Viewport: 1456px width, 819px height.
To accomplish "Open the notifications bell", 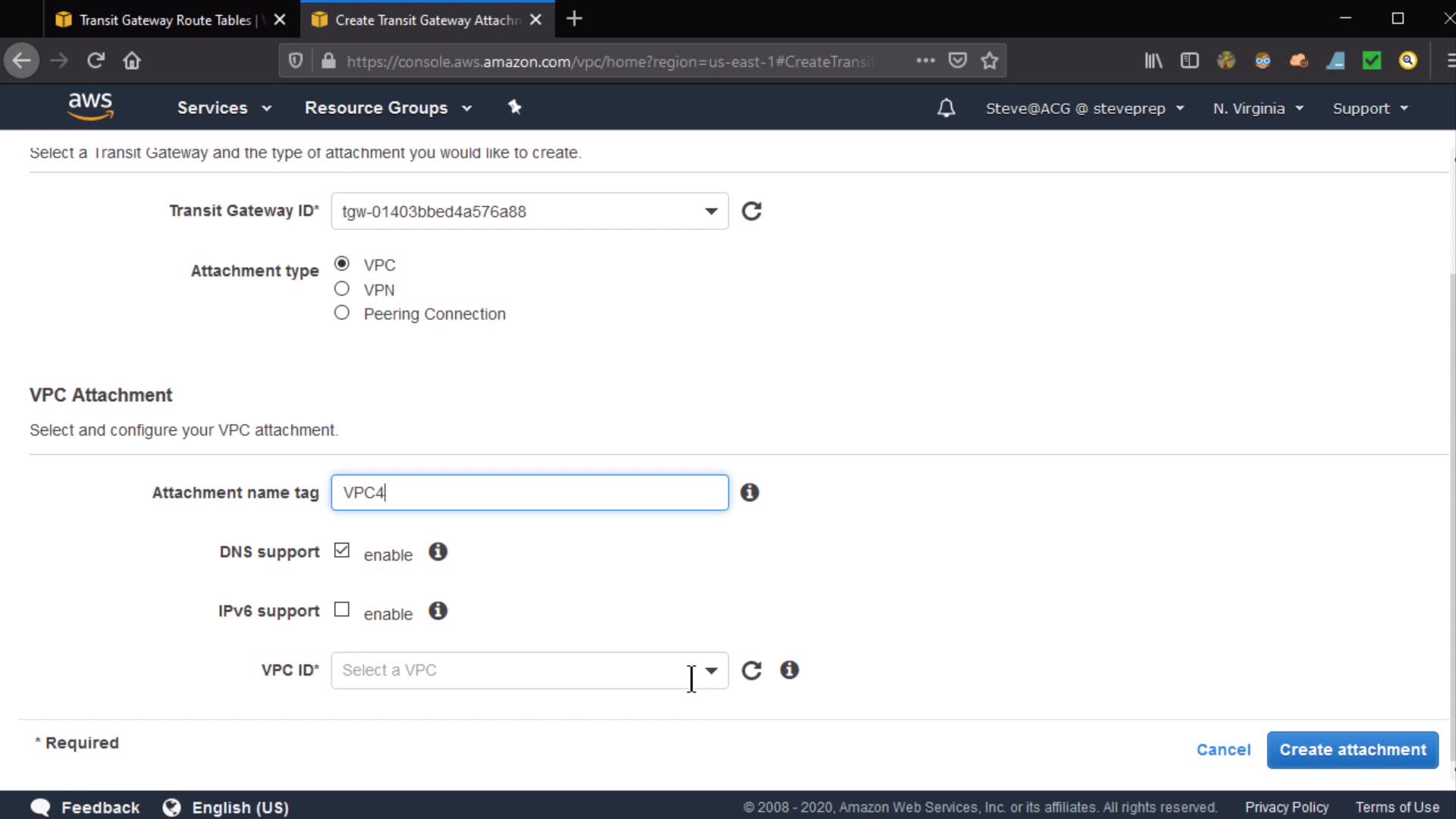I will 946,108.
